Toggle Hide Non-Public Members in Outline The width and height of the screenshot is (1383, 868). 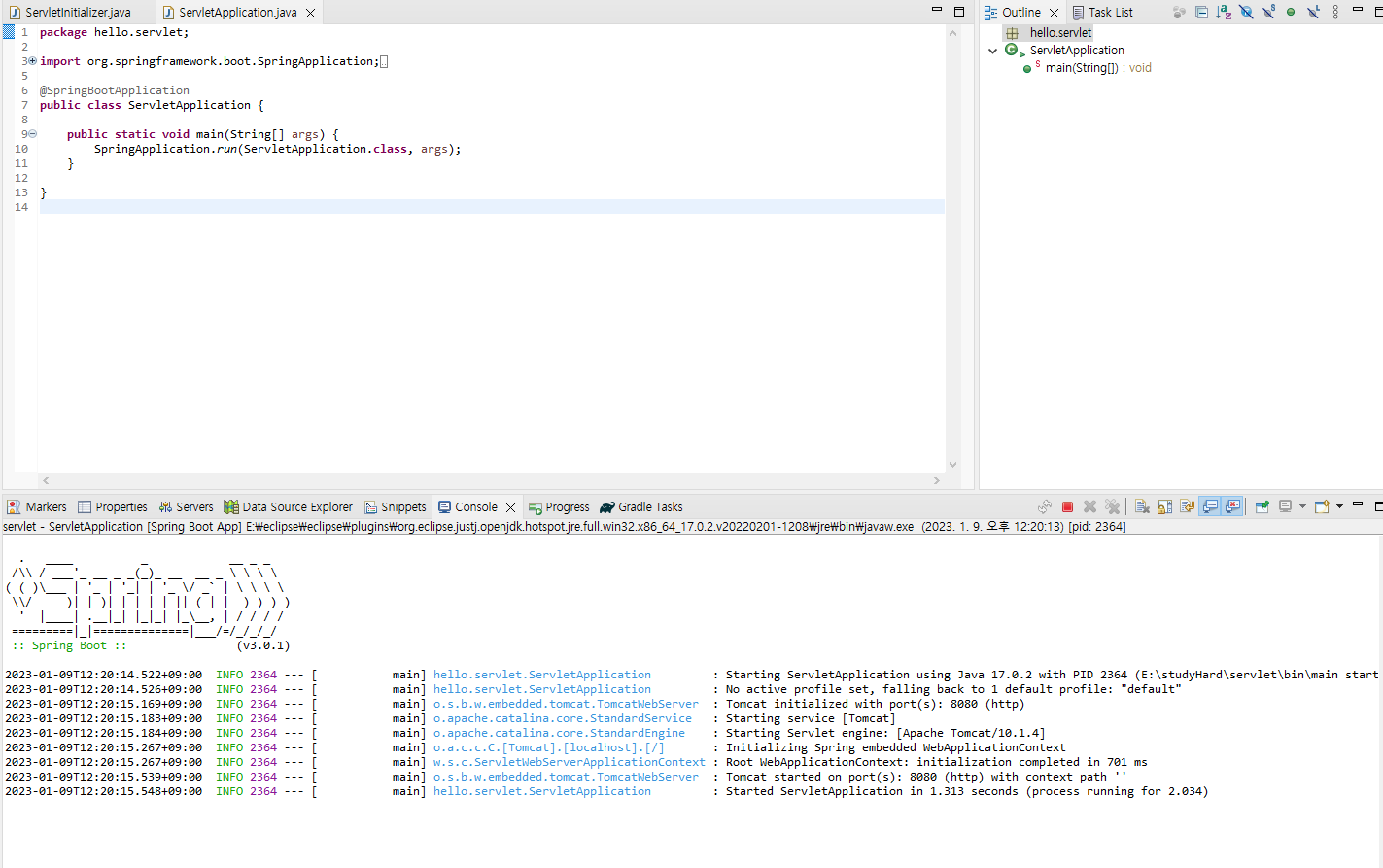pyautogui.click(x=1291, y=12)
